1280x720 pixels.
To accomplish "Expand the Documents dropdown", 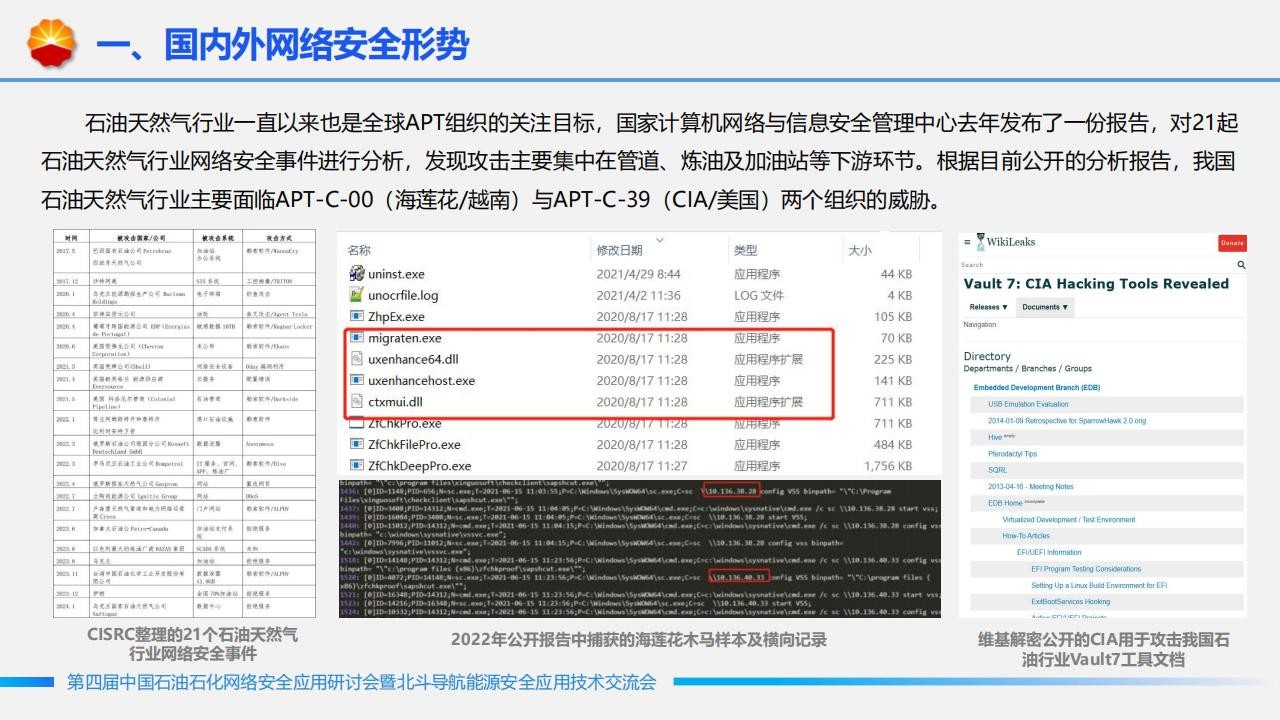I will coord(1045,307).
